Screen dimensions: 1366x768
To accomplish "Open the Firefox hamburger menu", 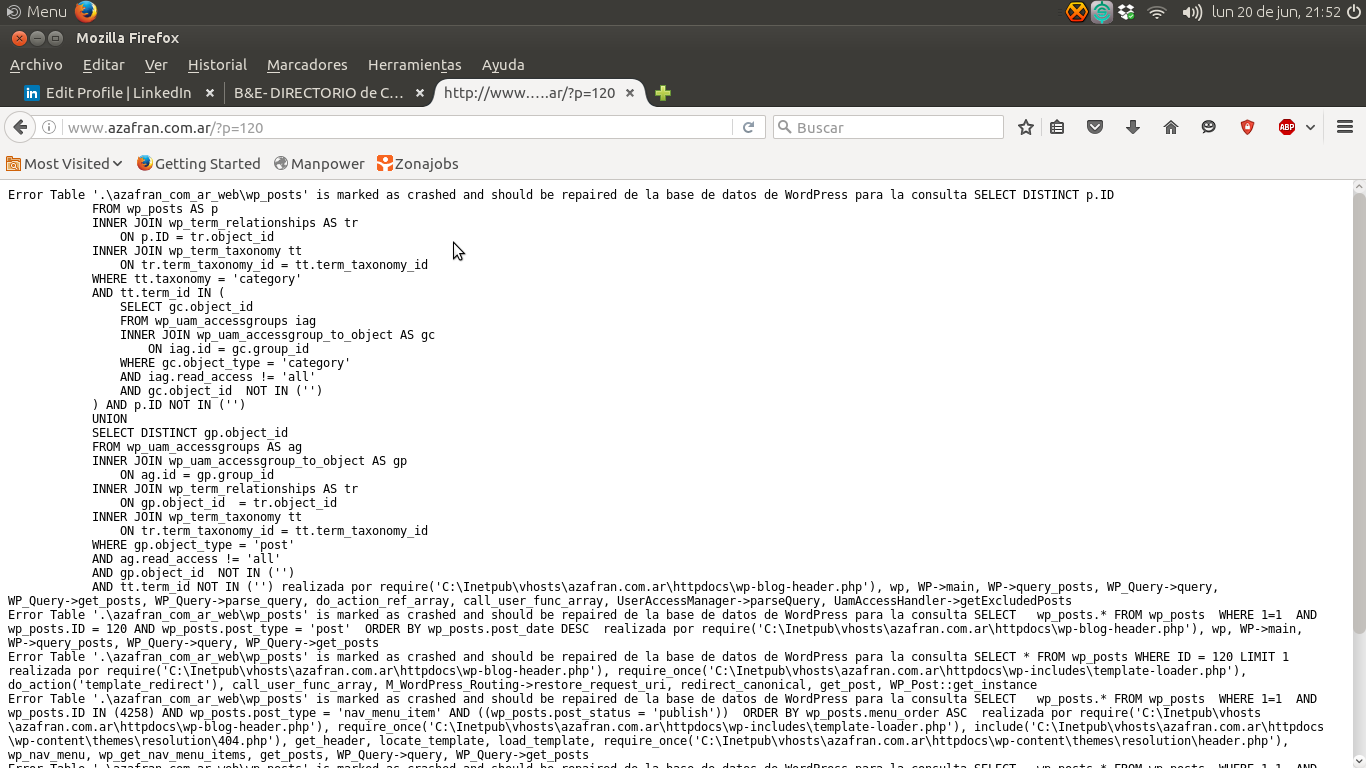I will 1345,127.
